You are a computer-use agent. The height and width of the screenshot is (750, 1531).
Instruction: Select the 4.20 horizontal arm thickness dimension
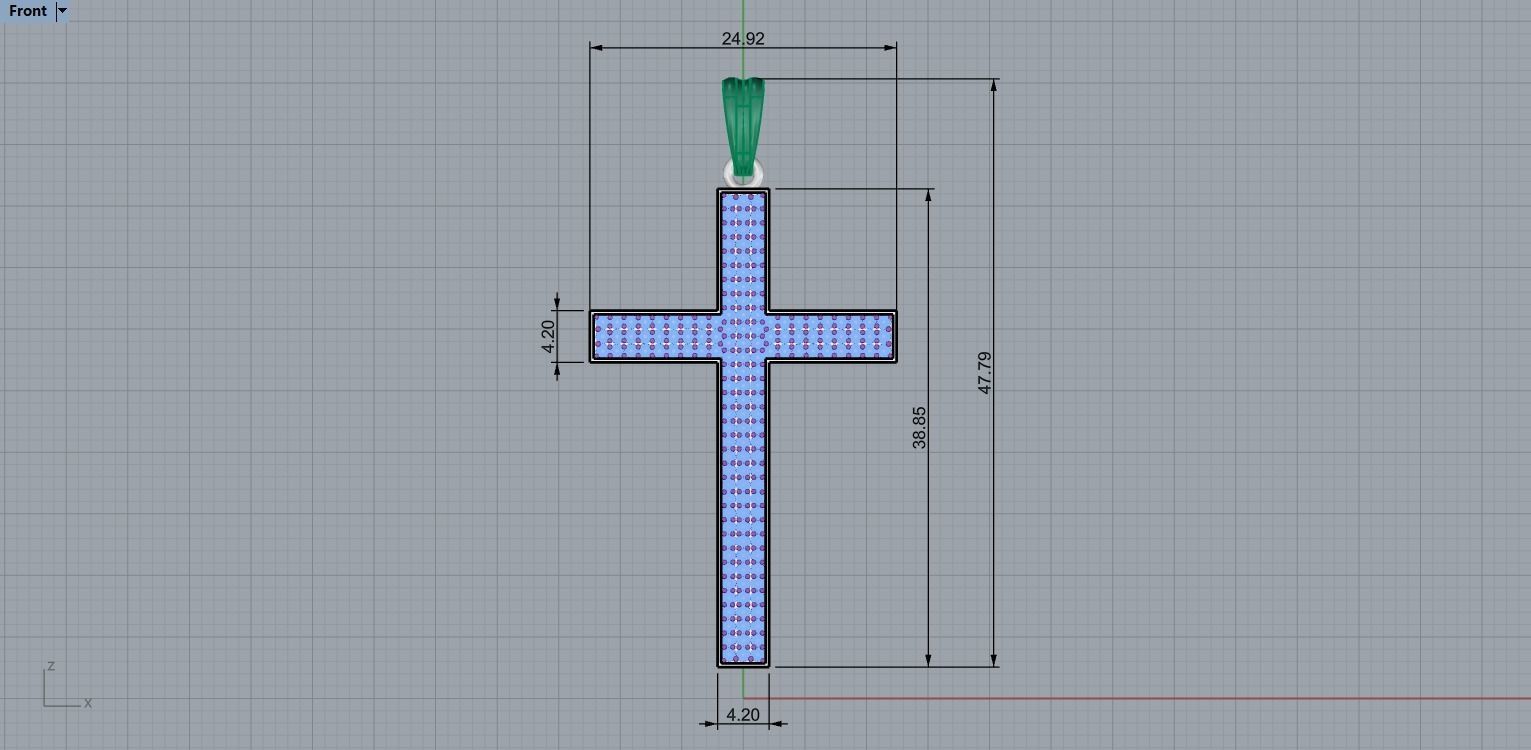pos(548,336)
